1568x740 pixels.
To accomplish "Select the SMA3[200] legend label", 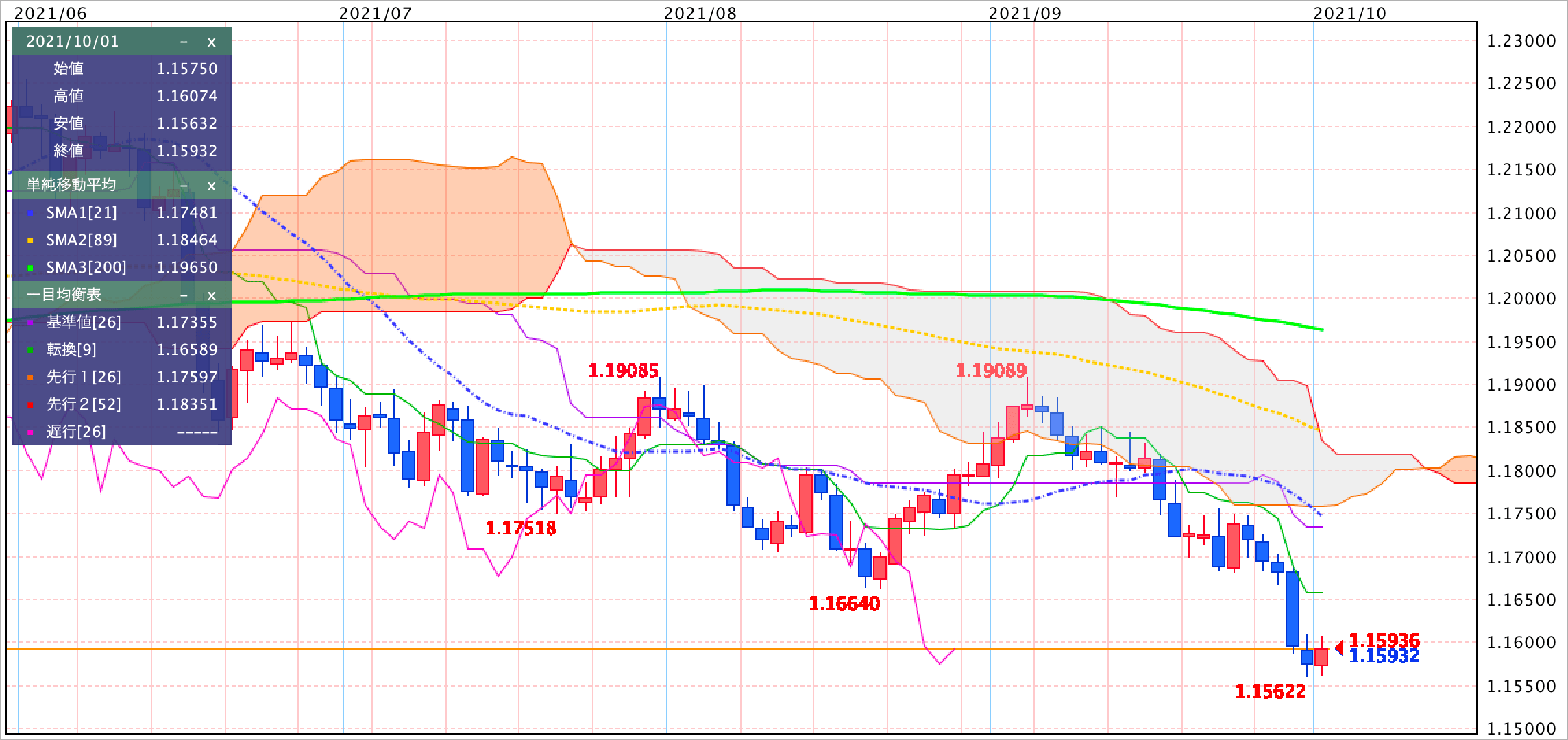I will tap(86, 268).
